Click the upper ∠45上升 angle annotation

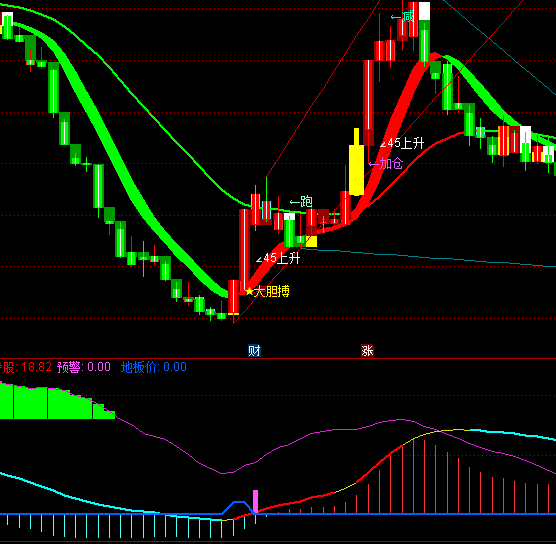pos(402,143)
